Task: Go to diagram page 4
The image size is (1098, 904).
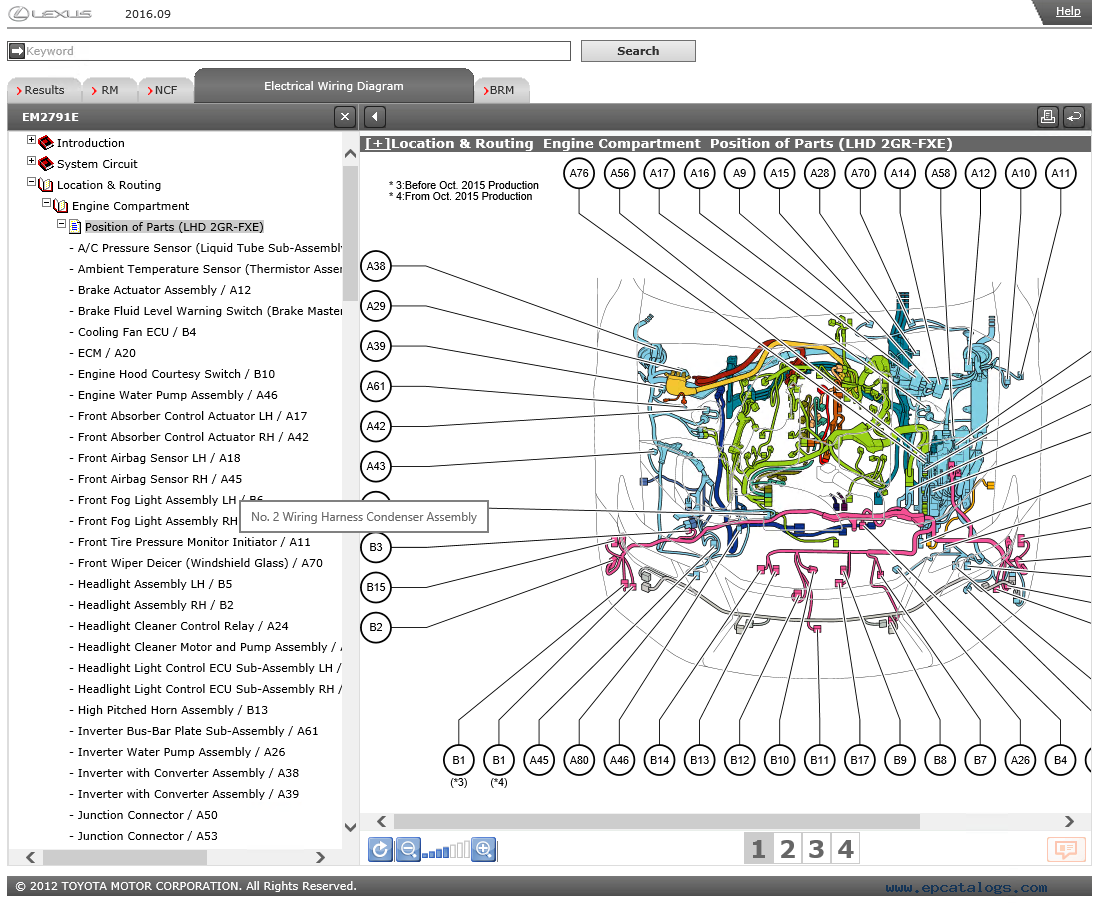Action: coord(845,849)
